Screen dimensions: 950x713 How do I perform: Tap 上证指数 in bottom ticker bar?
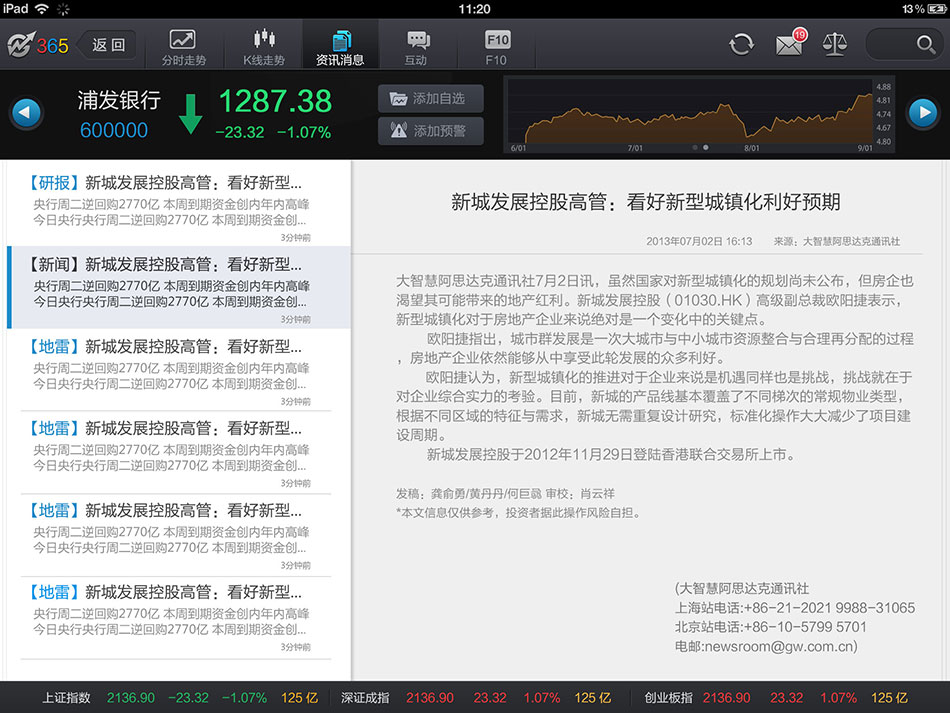point(66,697)
